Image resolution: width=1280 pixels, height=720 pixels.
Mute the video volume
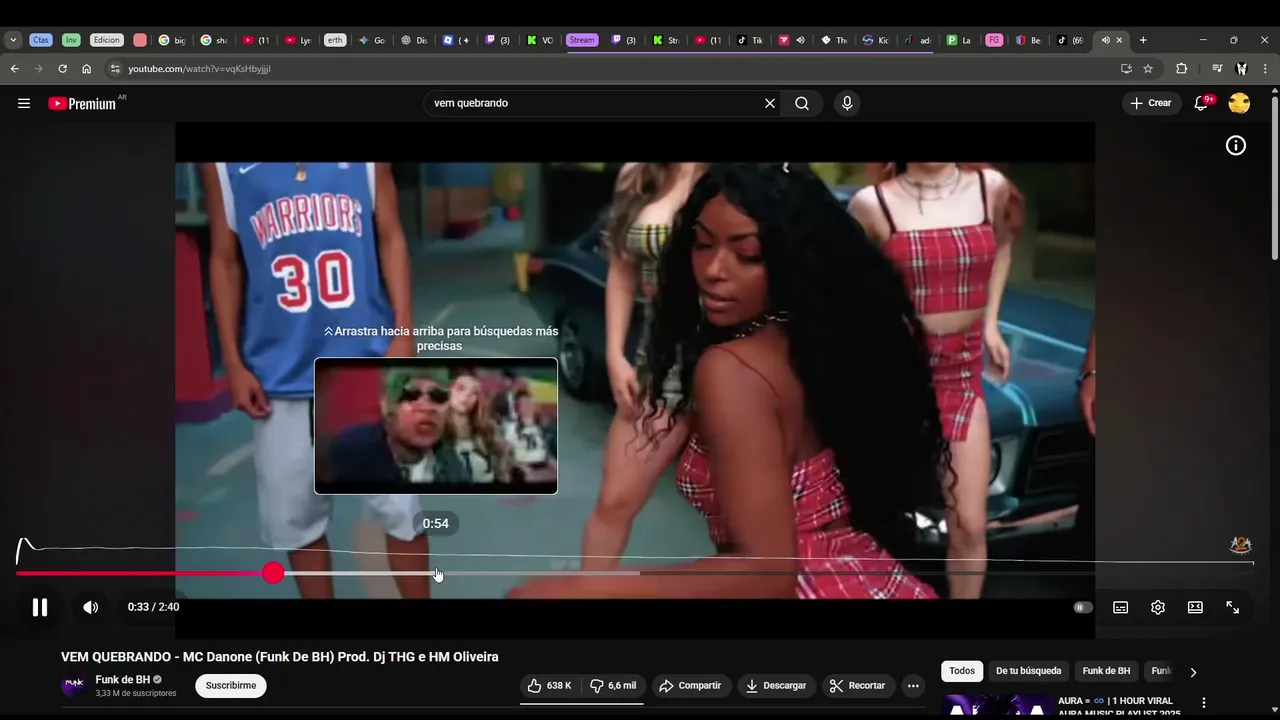click(x=91, y=607)
